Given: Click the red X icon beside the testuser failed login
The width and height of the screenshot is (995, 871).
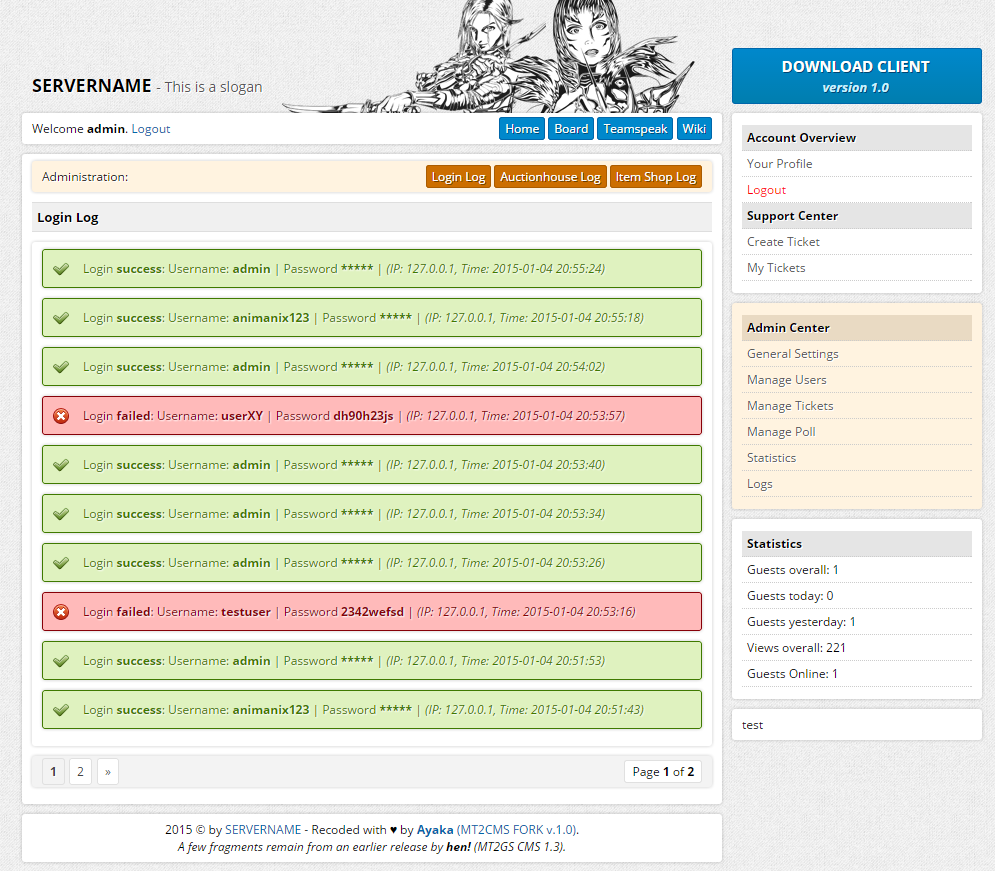Looking at the screenshot, I should coord(61,612).
